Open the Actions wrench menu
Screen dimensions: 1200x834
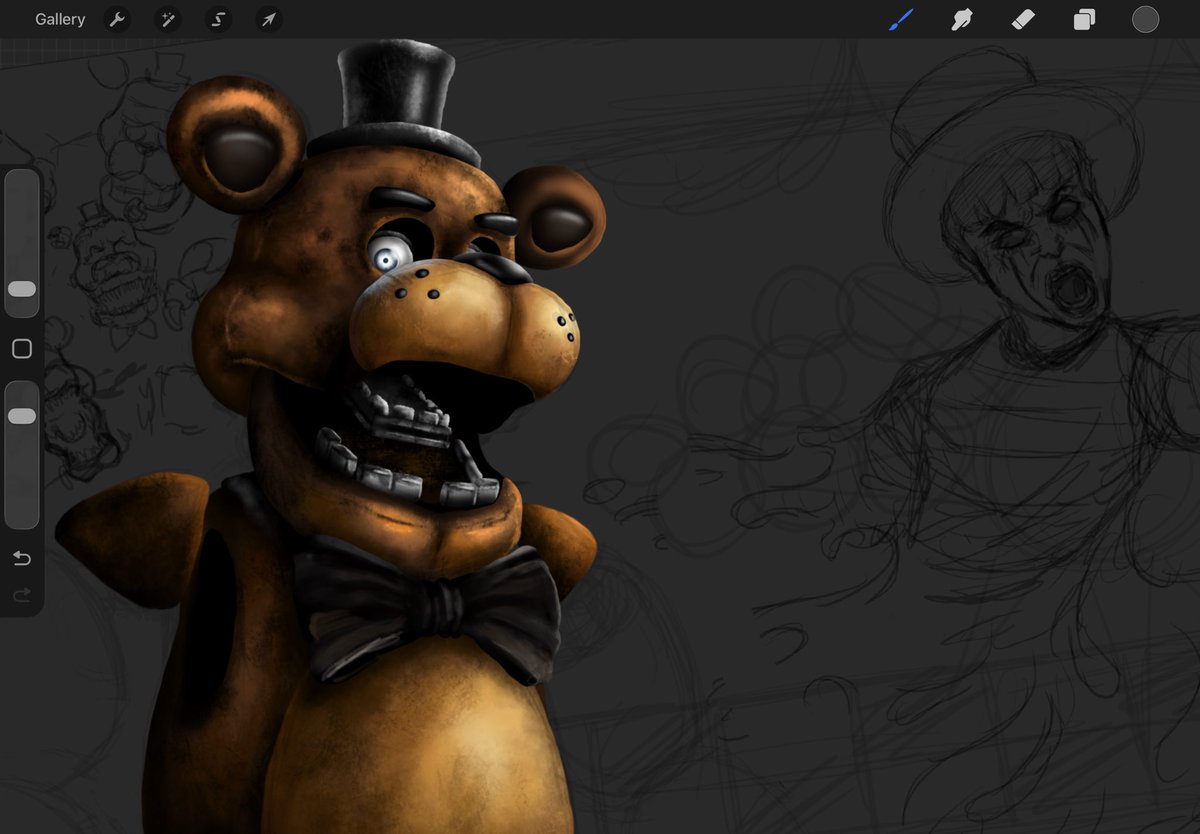(118, 20)
